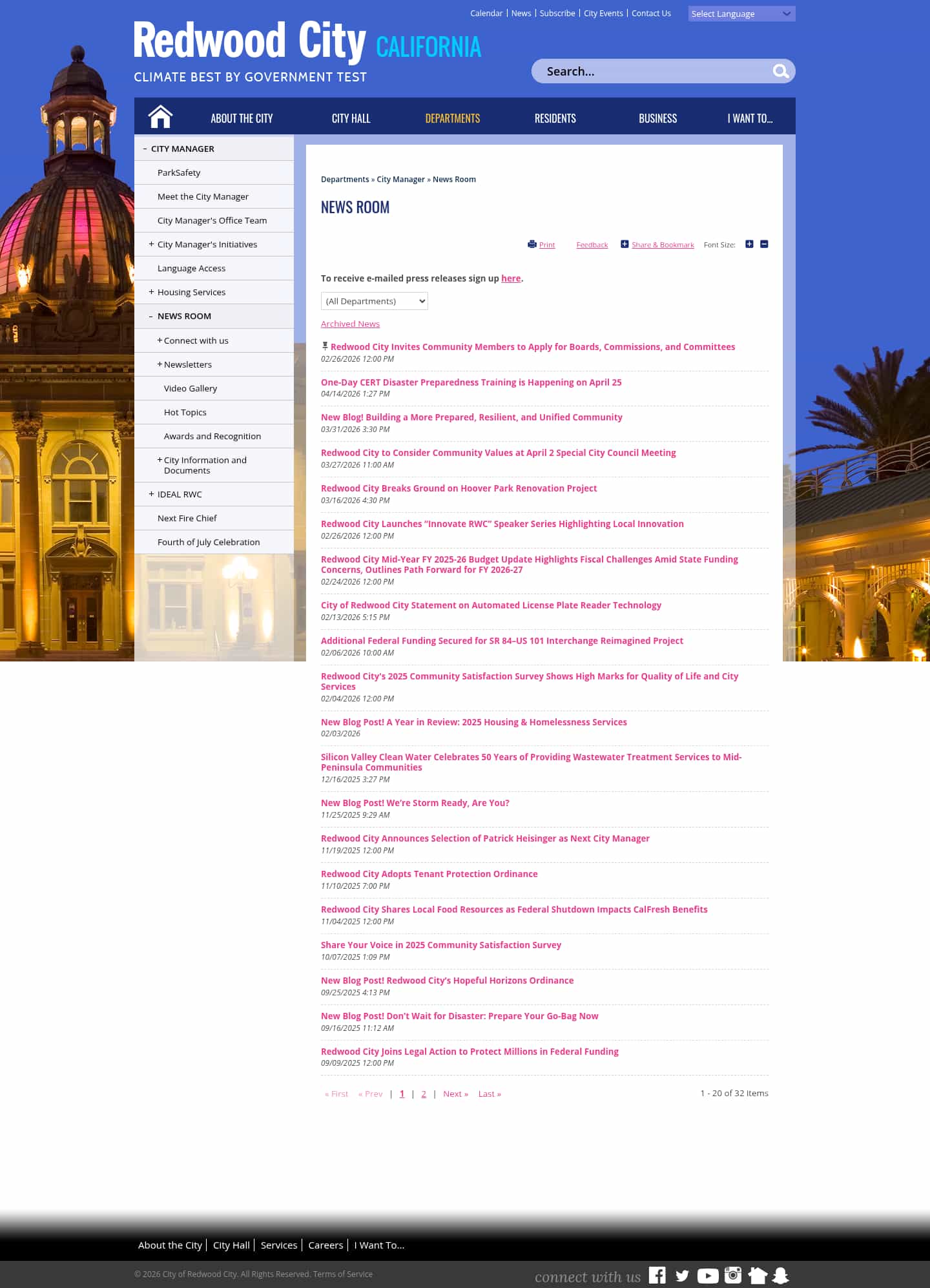930x1288 pixels.
Task: Open the Business menu
Action: 657,118
